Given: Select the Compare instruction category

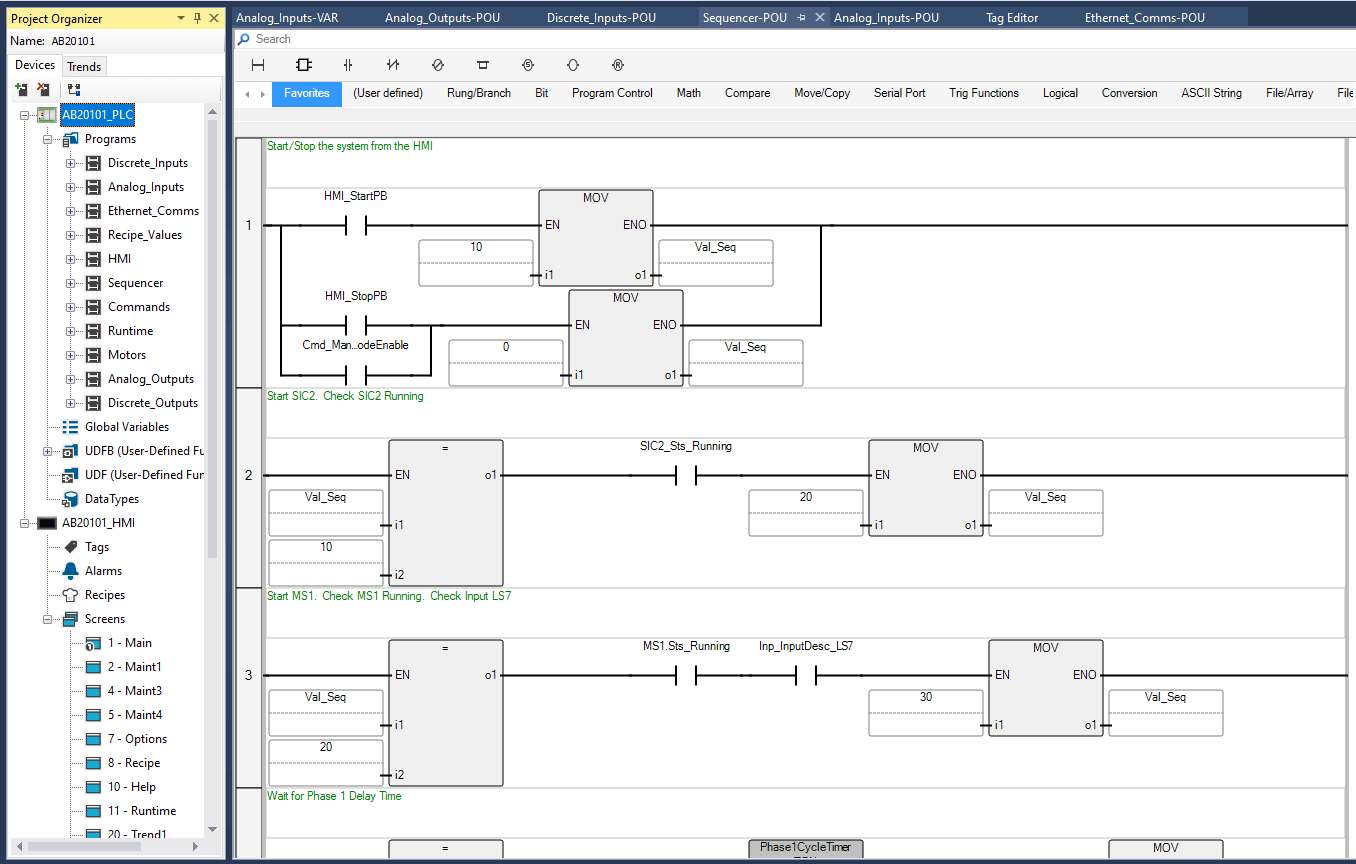Looking at the screenshot, I should [x=747, y=93].
